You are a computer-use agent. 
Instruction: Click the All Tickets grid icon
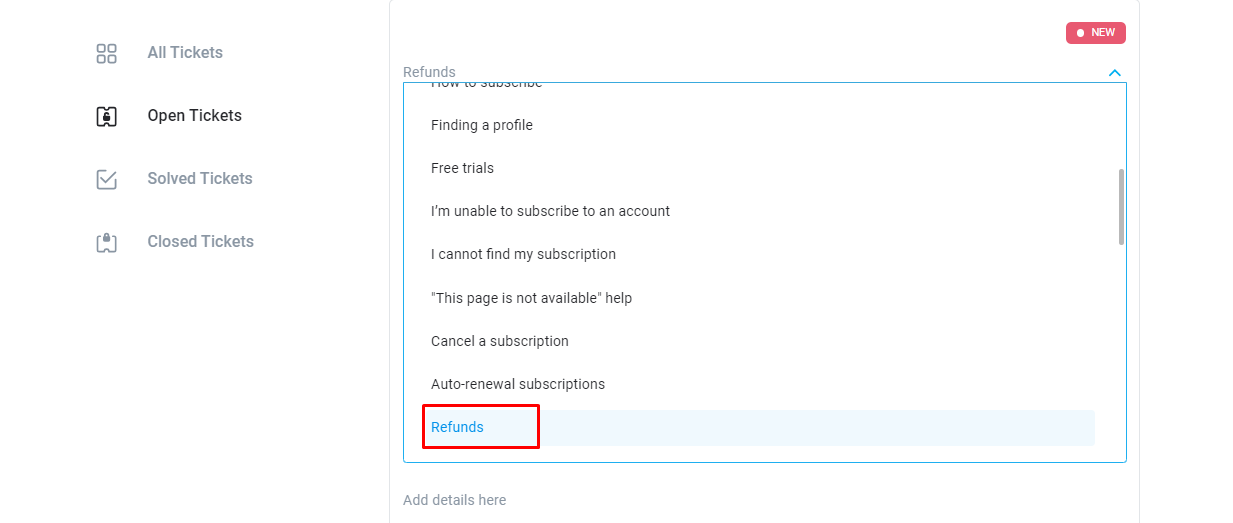click(x=106, y=53)
